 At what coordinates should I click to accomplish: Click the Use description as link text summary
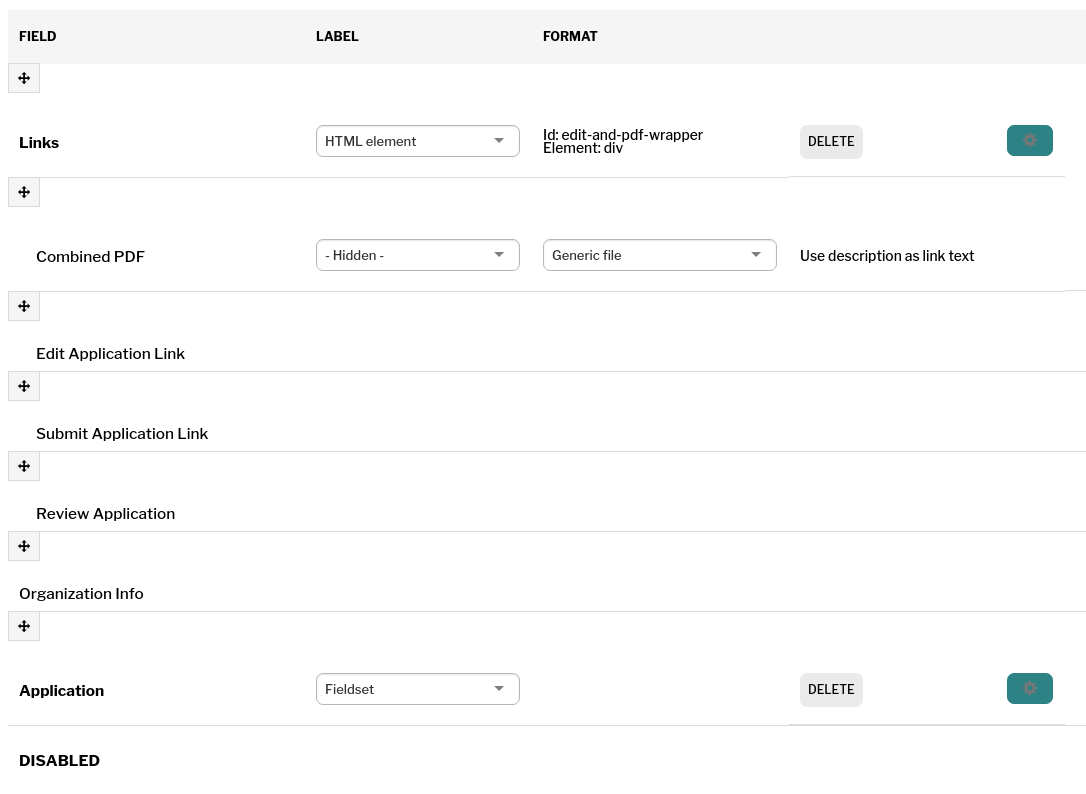click(x=886, y=256)
